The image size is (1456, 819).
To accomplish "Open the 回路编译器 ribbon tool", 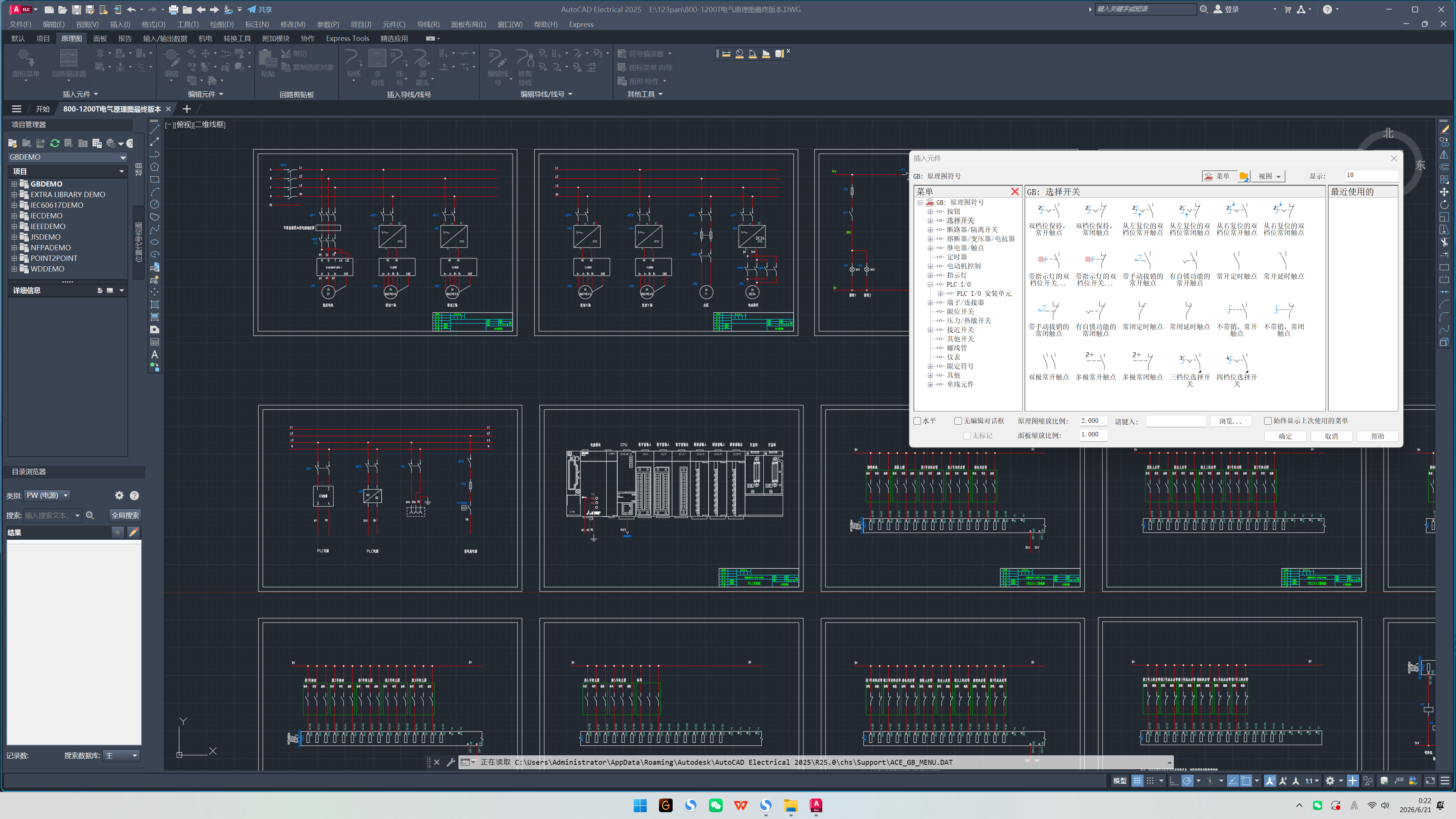I will [x=68, y=63].
